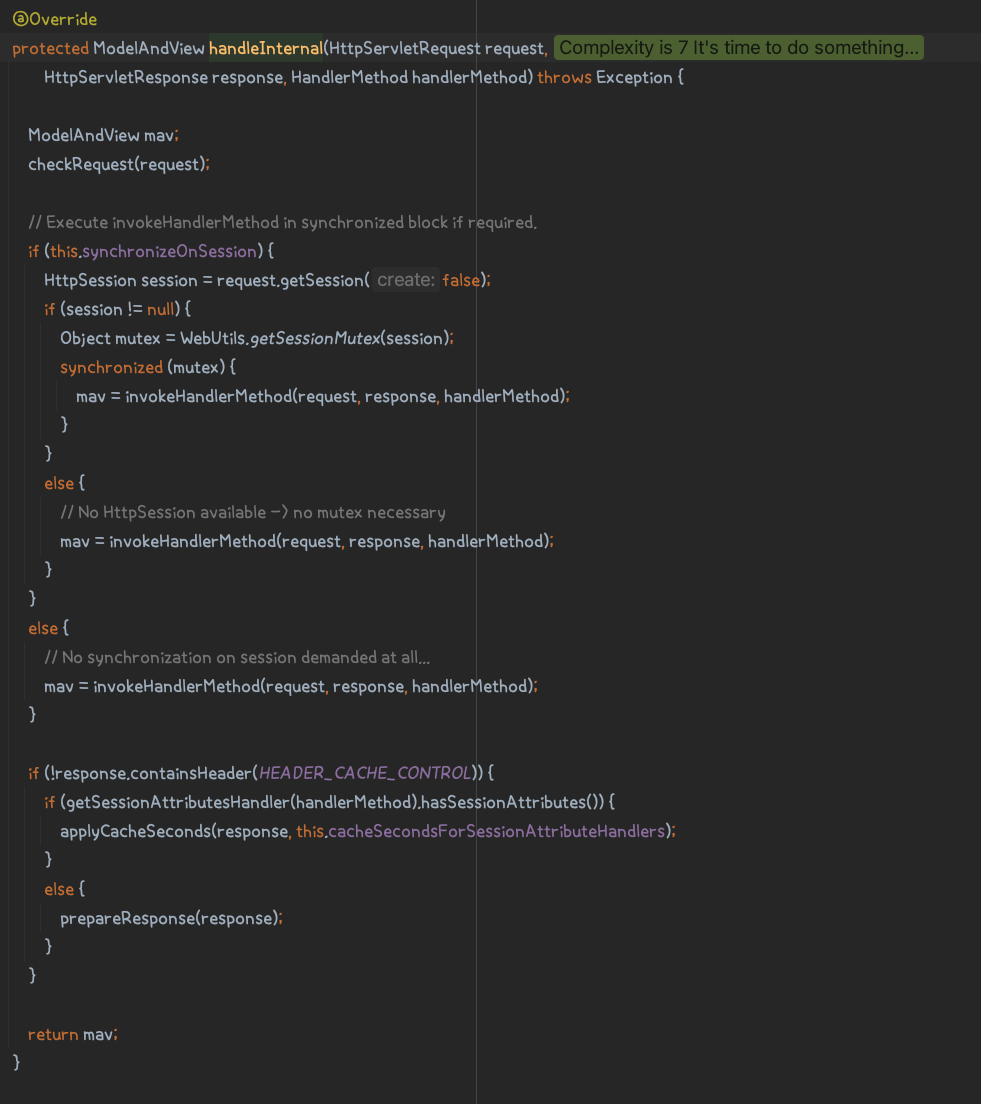
Task: Click the 'ModelAndView mav;' declaration line
Action: (104, 135)
